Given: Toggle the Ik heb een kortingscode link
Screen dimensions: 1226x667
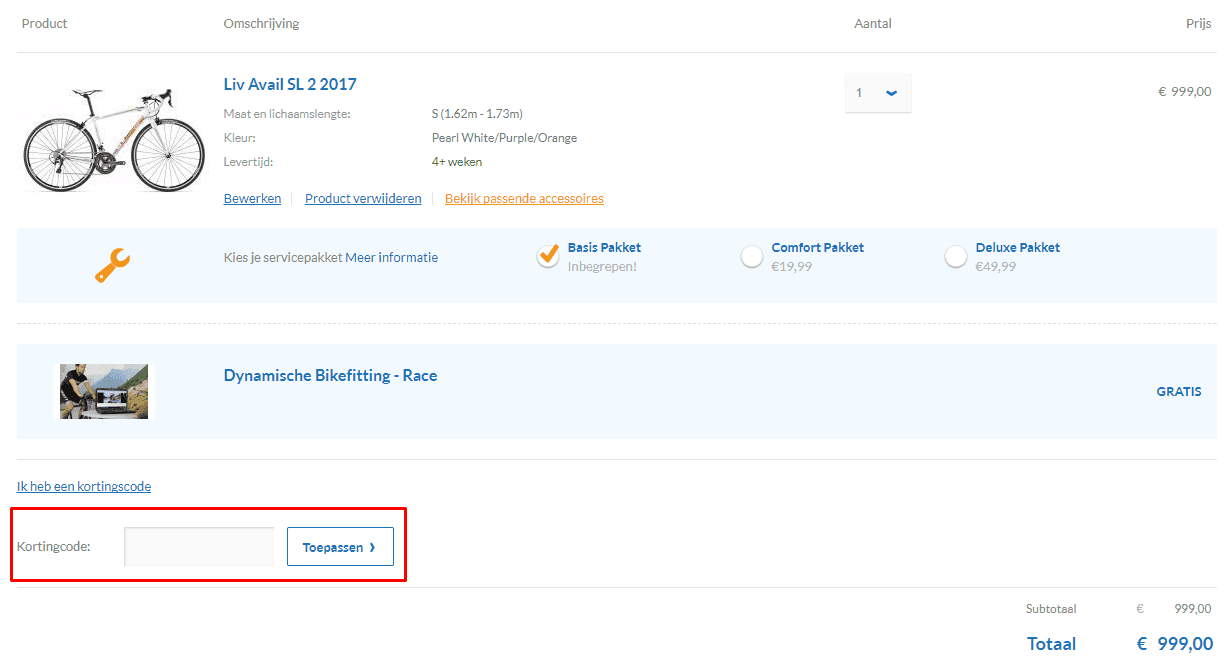Looking at the screenshot, I should point(84,486).
